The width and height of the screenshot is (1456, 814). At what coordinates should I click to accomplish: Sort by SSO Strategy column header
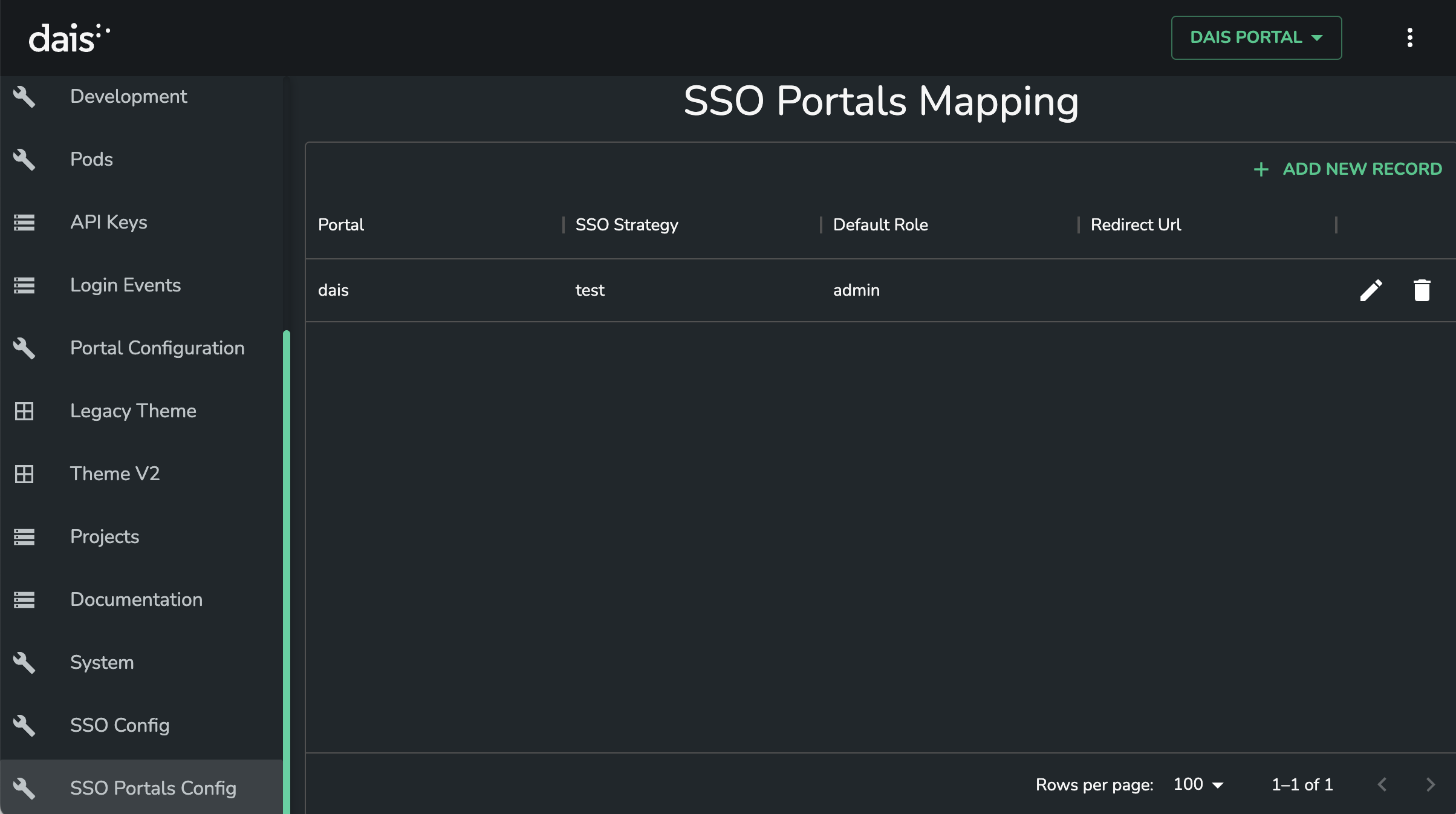626,224
